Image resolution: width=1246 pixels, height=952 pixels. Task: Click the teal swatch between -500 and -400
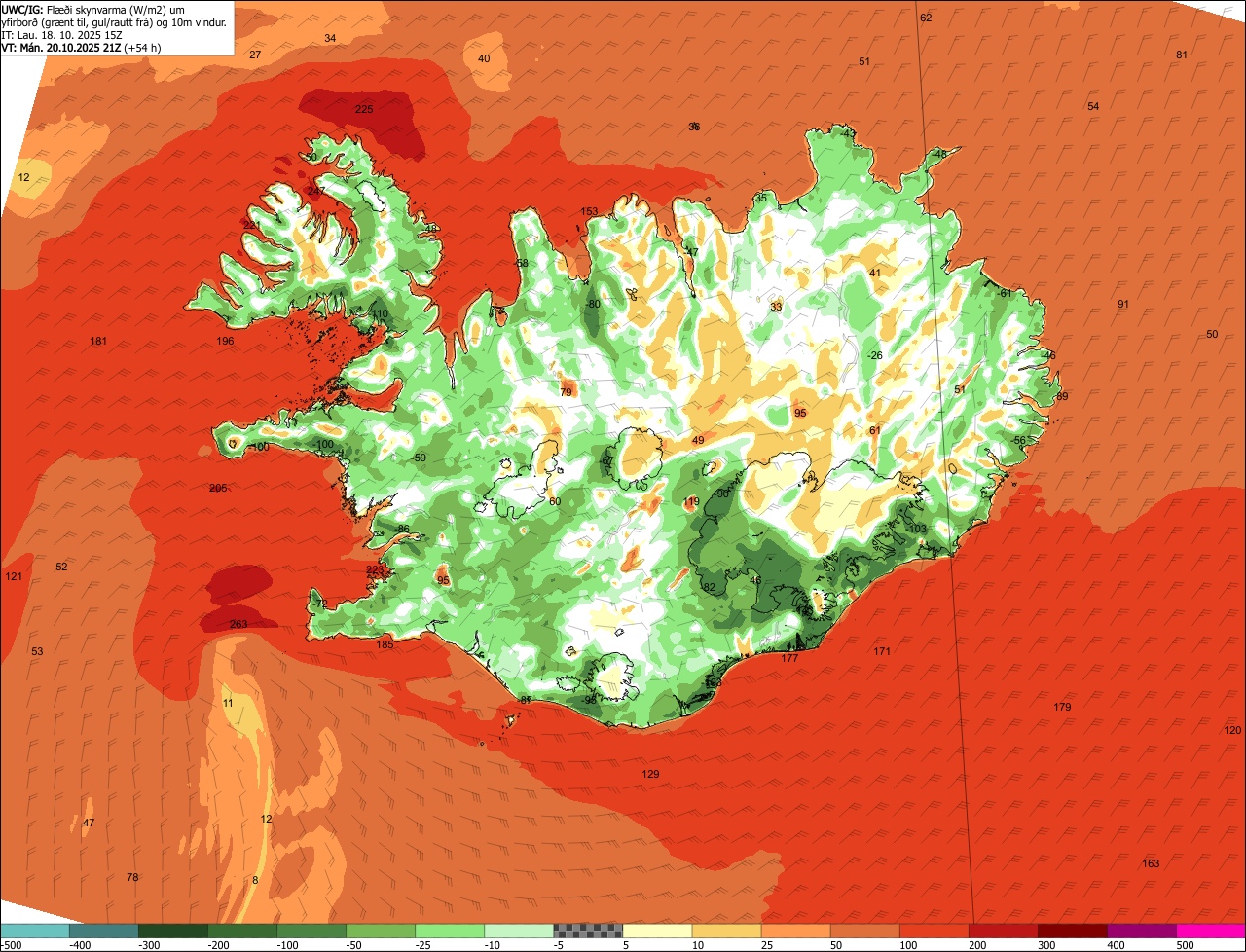click(35, 931)
